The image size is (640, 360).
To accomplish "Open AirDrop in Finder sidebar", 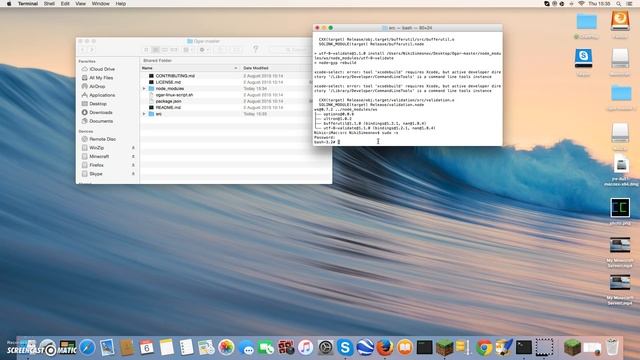I will [x=97, y=87].
